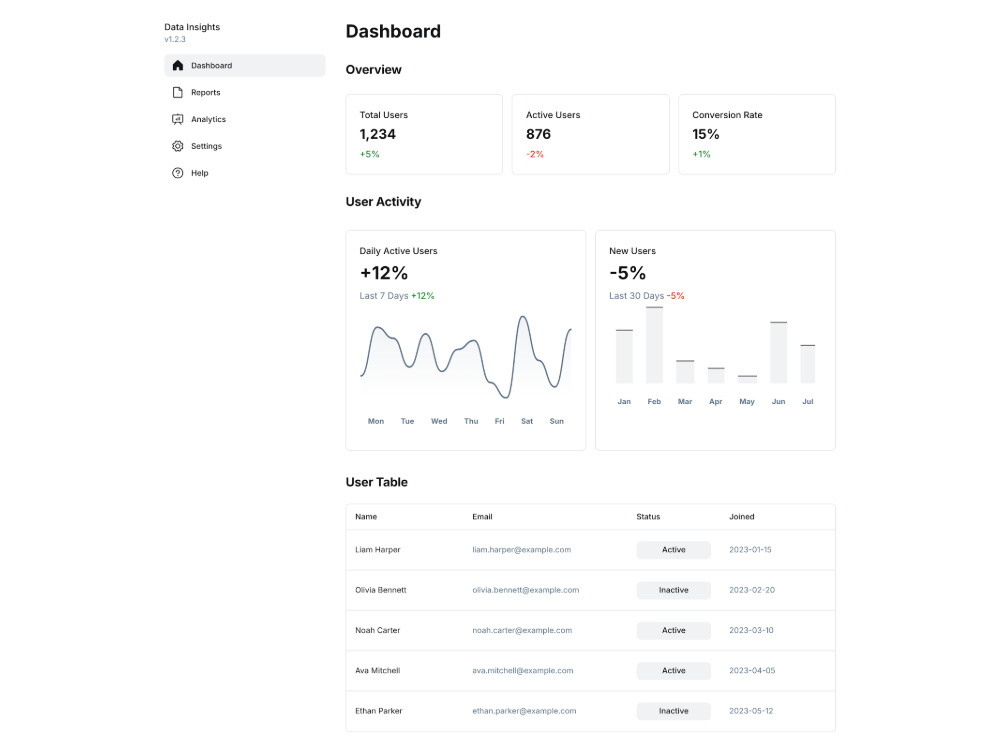Click the Dashboard home icon in sidebar
Image resolution: width=1000 pixels, height=750 pixels.
click(x=177, y=66)
